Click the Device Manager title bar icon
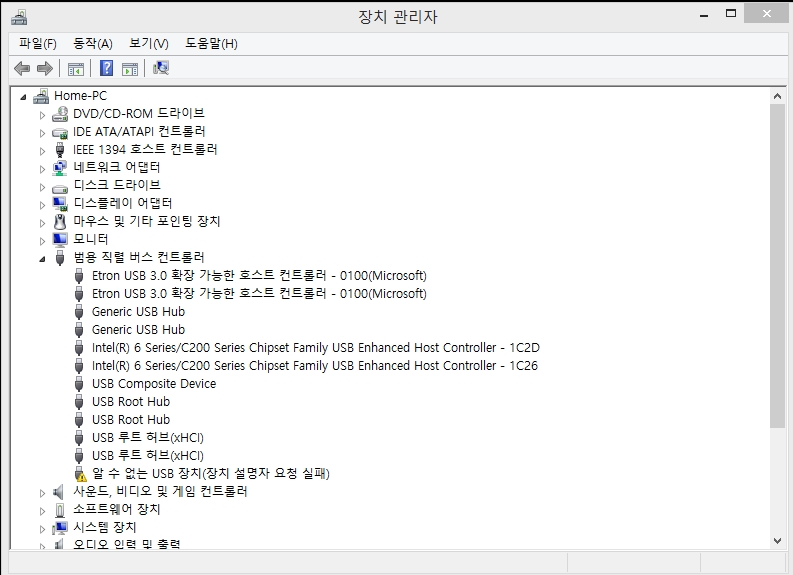Image resolution: width=793 pixels, height=575 pixels. (x=19, y=17)
